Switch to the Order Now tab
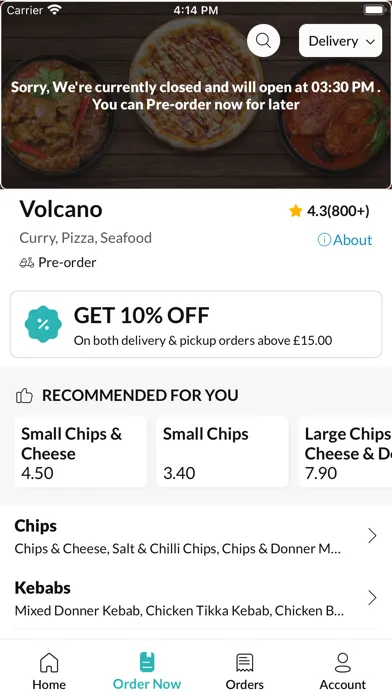Viewport: 392px width, 696px height. 147,671
